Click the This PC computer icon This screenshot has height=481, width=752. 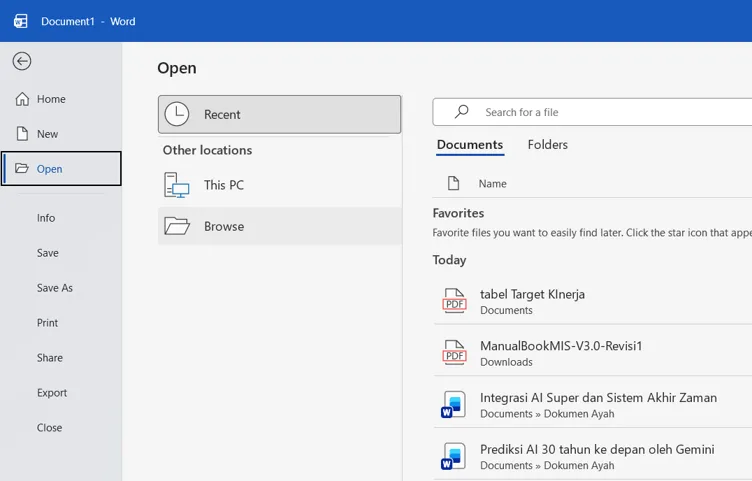pyautogui.click(x=176, y=185)
